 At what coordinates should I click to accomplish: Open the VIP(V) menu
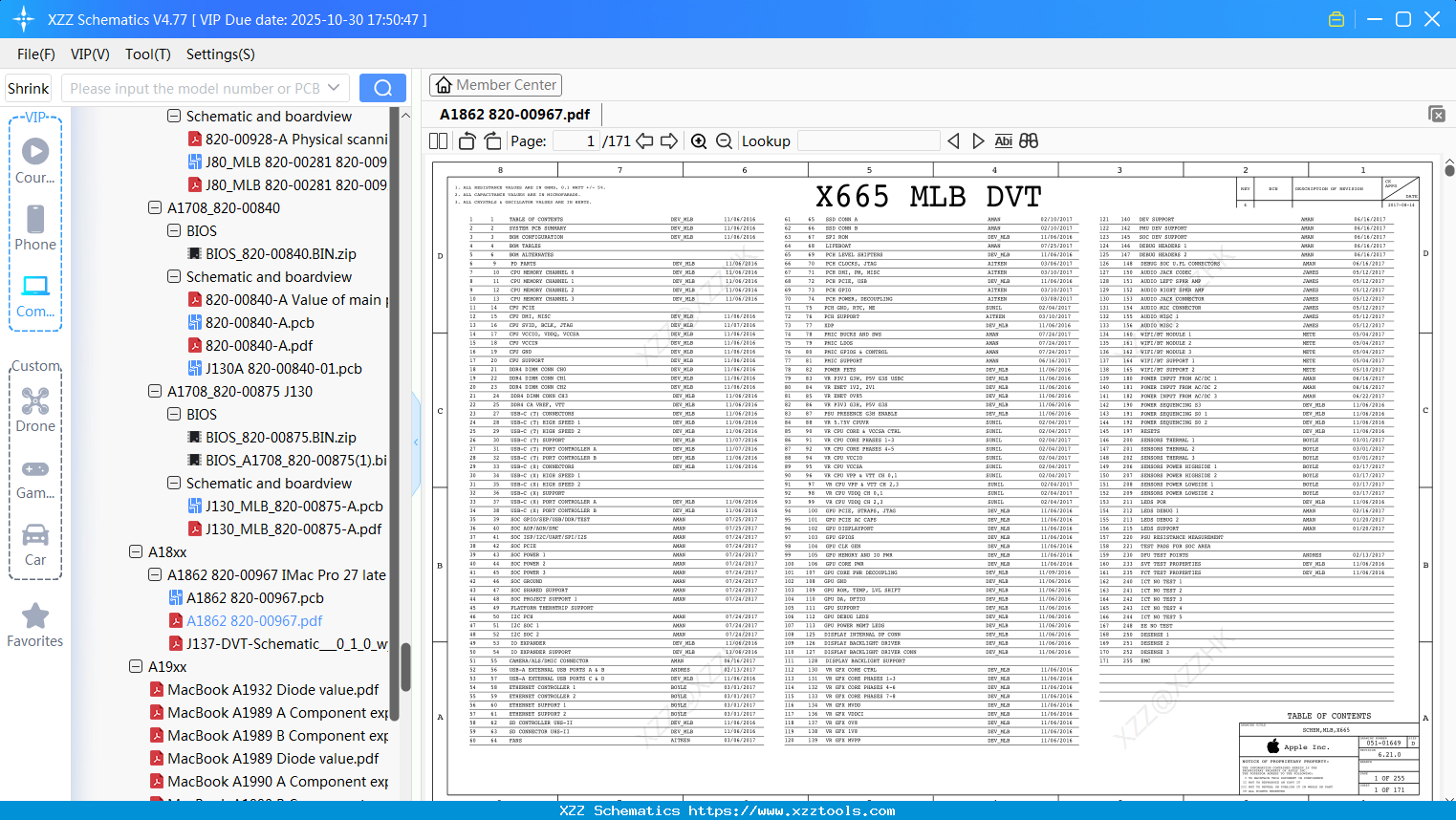tap(90, 54)
